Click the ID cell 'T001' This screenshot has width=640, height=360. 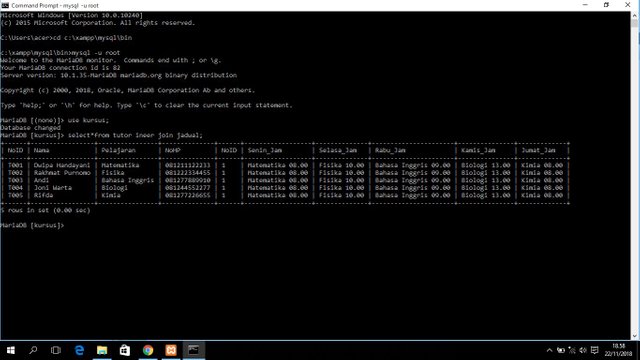click(15, 165)
